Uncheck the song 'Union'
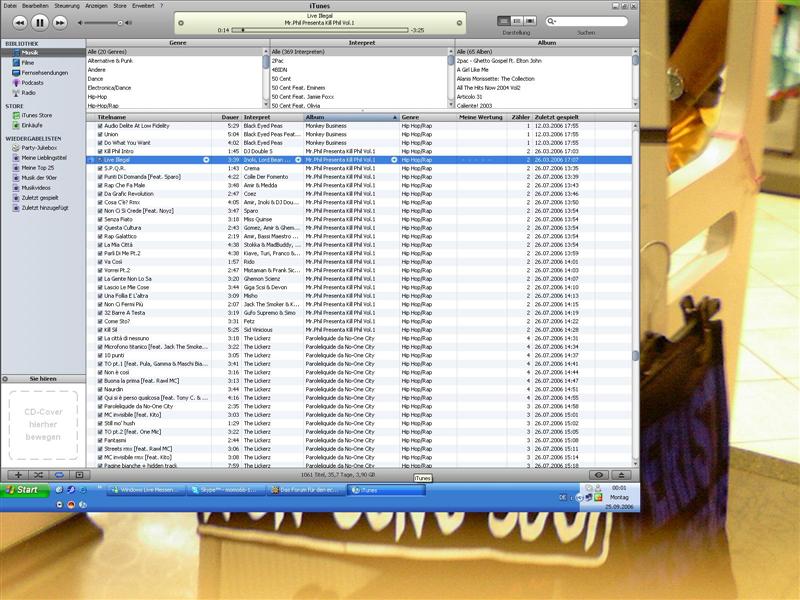This screenshot has width=800, height=600. [x=100, y=134]
